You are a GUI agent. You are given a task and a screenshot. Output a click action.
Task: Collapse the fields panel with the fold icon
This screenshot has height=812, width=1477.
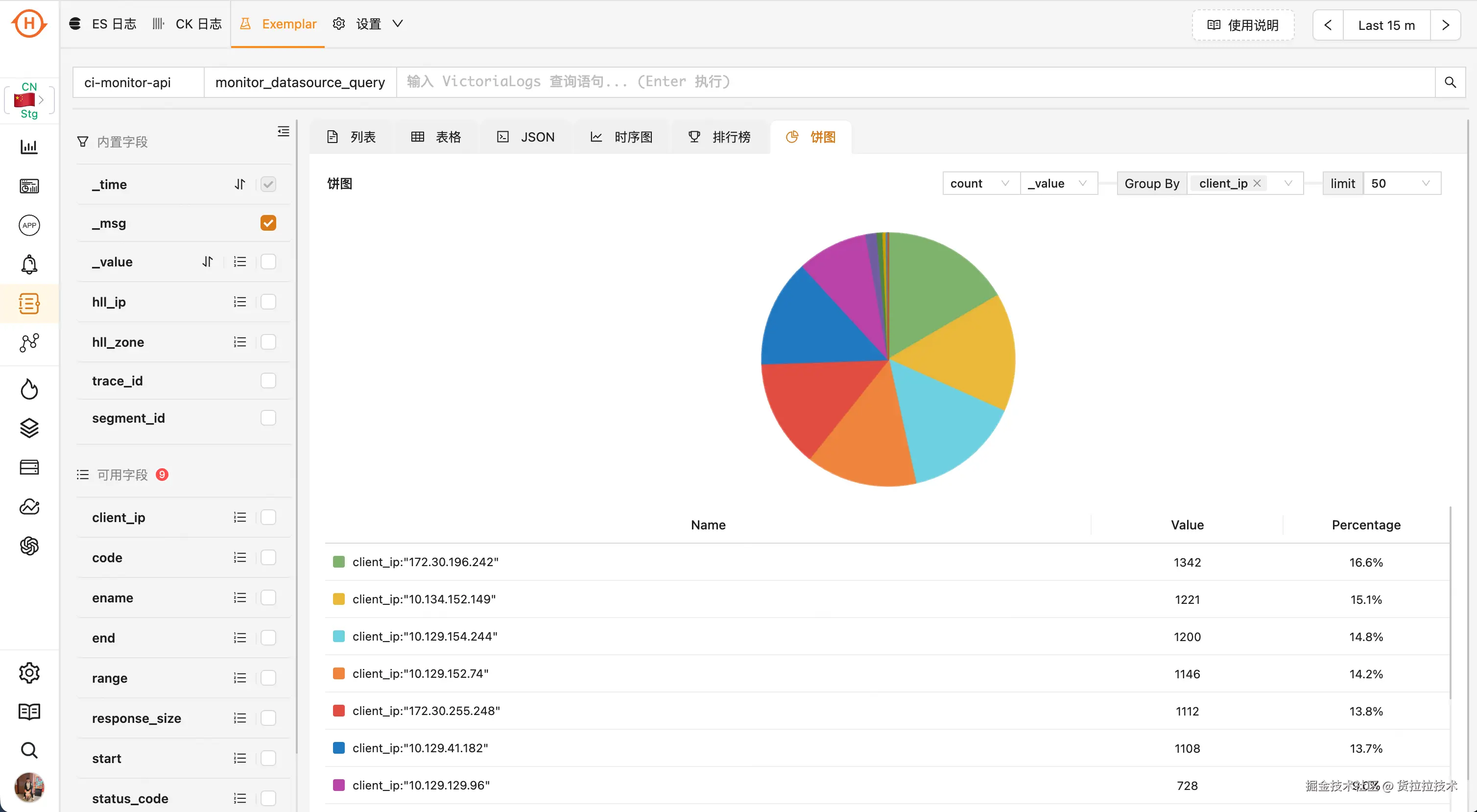(x=283, y=131)
